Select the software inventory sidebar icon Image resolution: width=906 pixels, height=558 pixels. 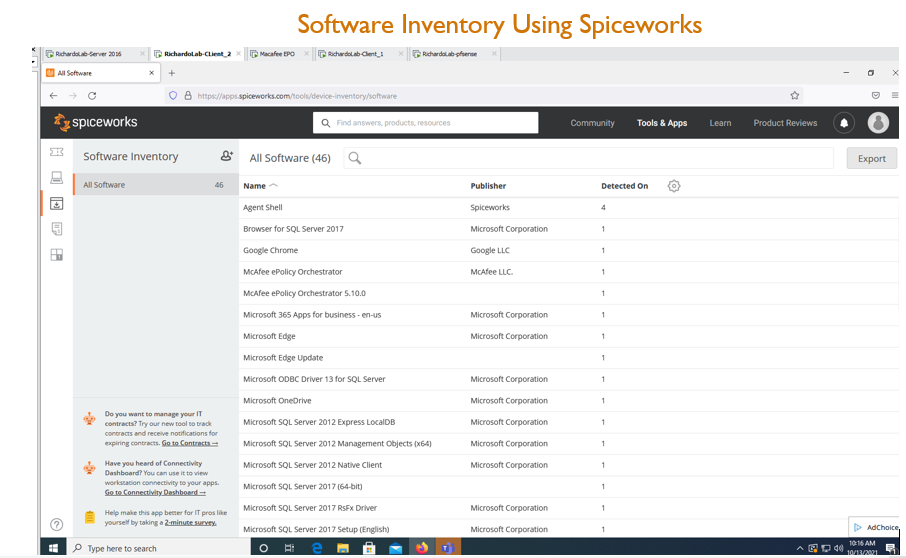tap(57, 203)
